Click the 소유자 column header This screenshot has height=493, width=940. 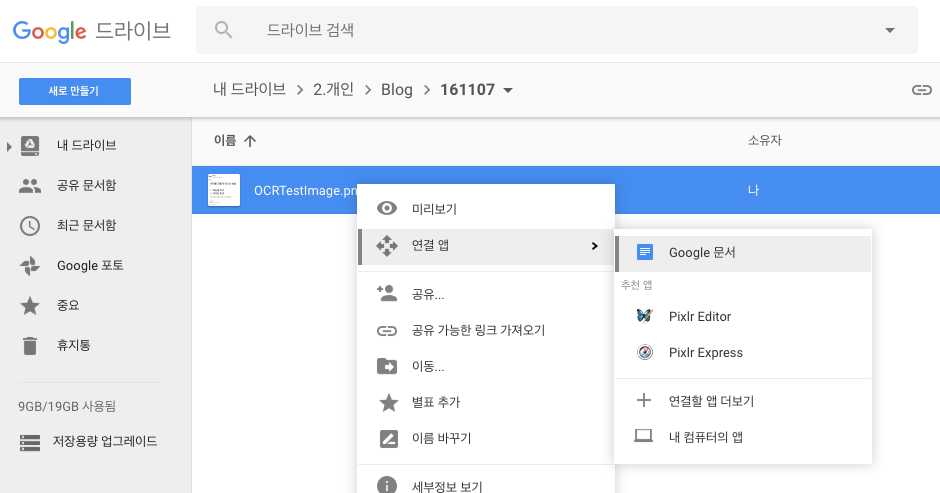(764, 140)
